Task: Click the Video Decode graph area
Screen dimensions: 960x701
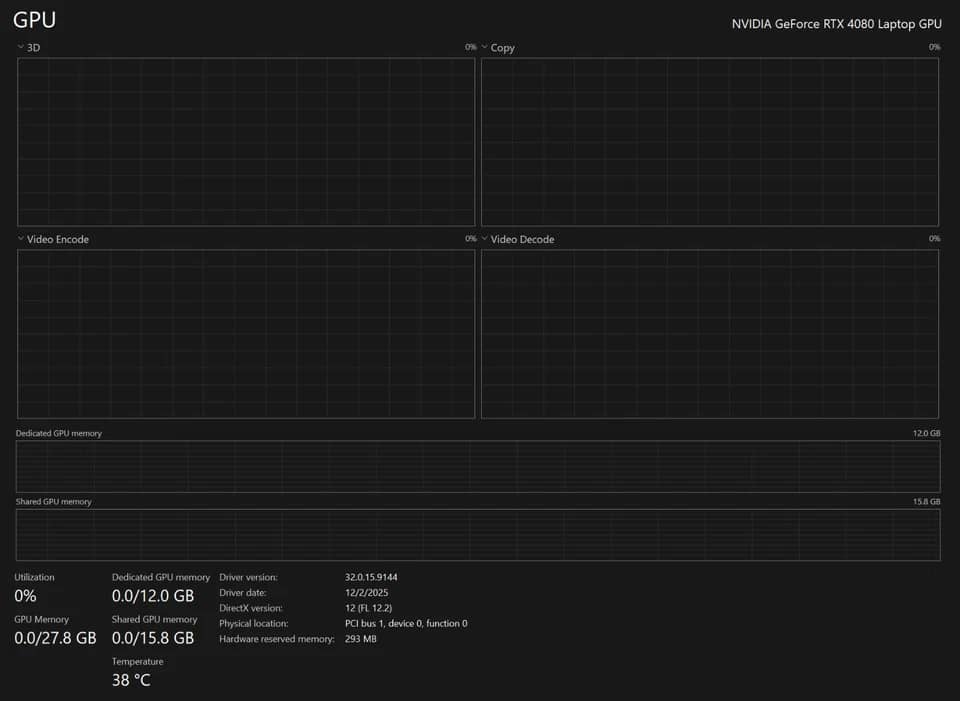Action: click(x=710, y=334)
